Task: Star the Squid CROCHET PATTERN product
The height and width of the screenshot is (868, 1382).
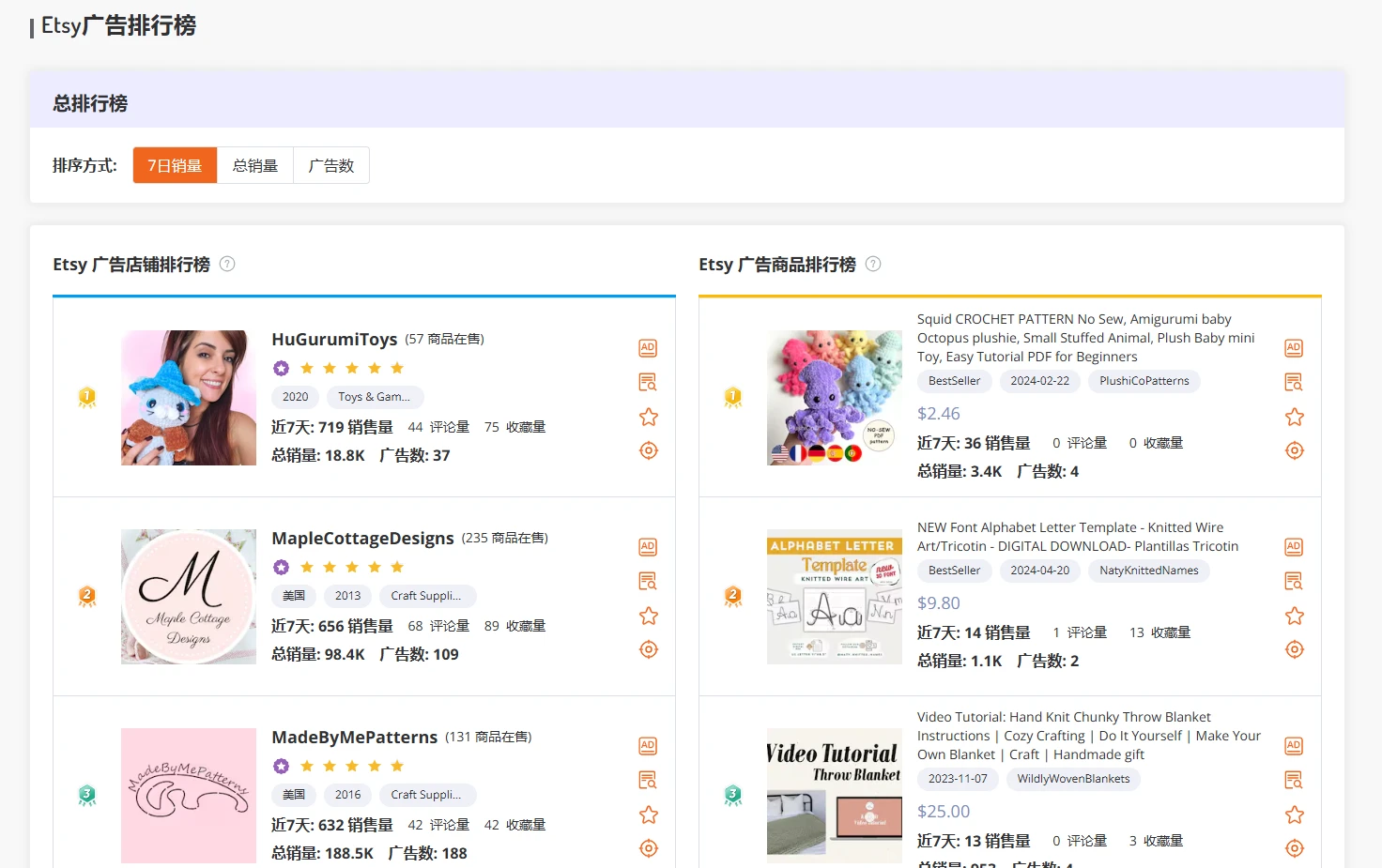Action: point(1294,416)
